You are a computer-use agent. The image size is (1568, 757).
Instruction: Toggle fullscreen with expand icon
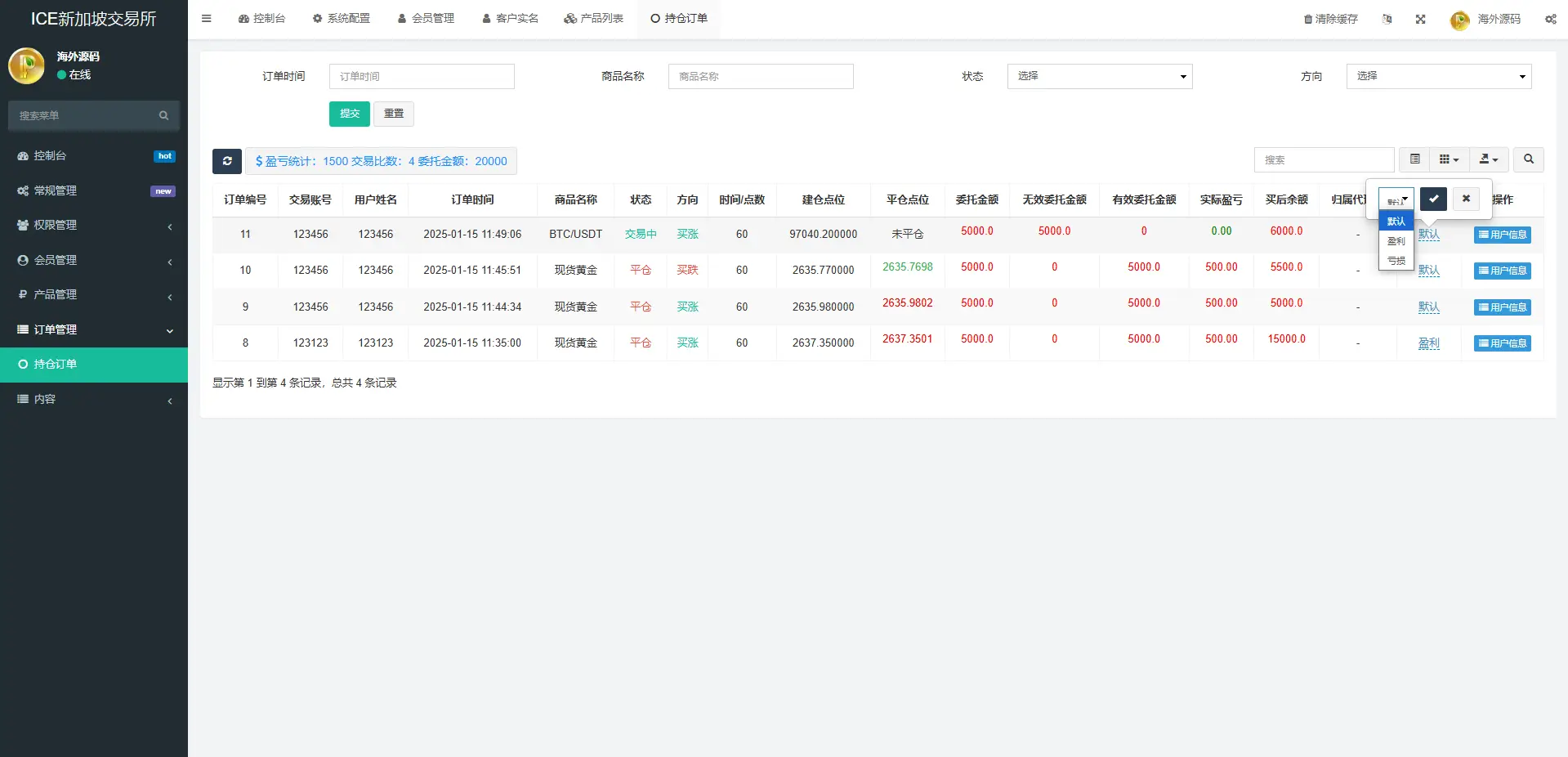tap(1420, 19)
